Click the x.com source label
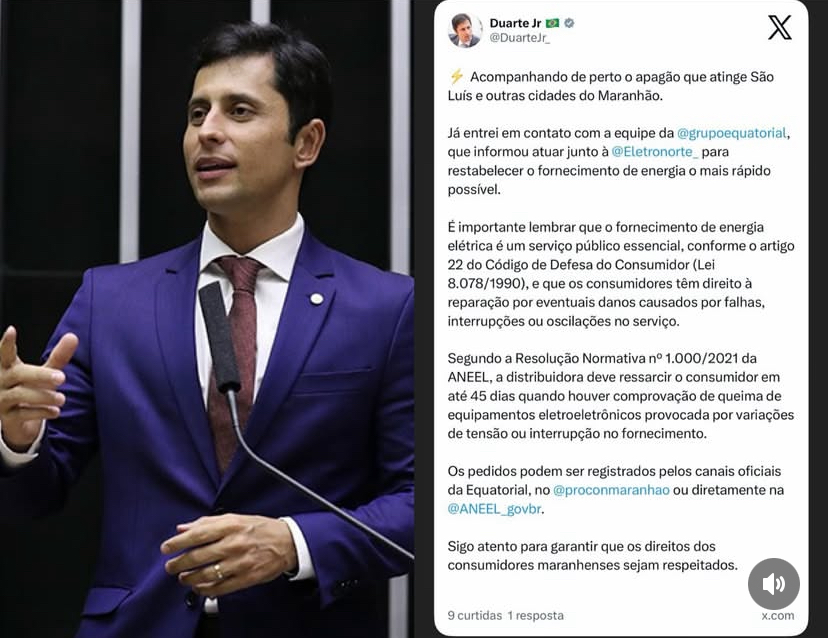828x638 pixels. (778, 616)
